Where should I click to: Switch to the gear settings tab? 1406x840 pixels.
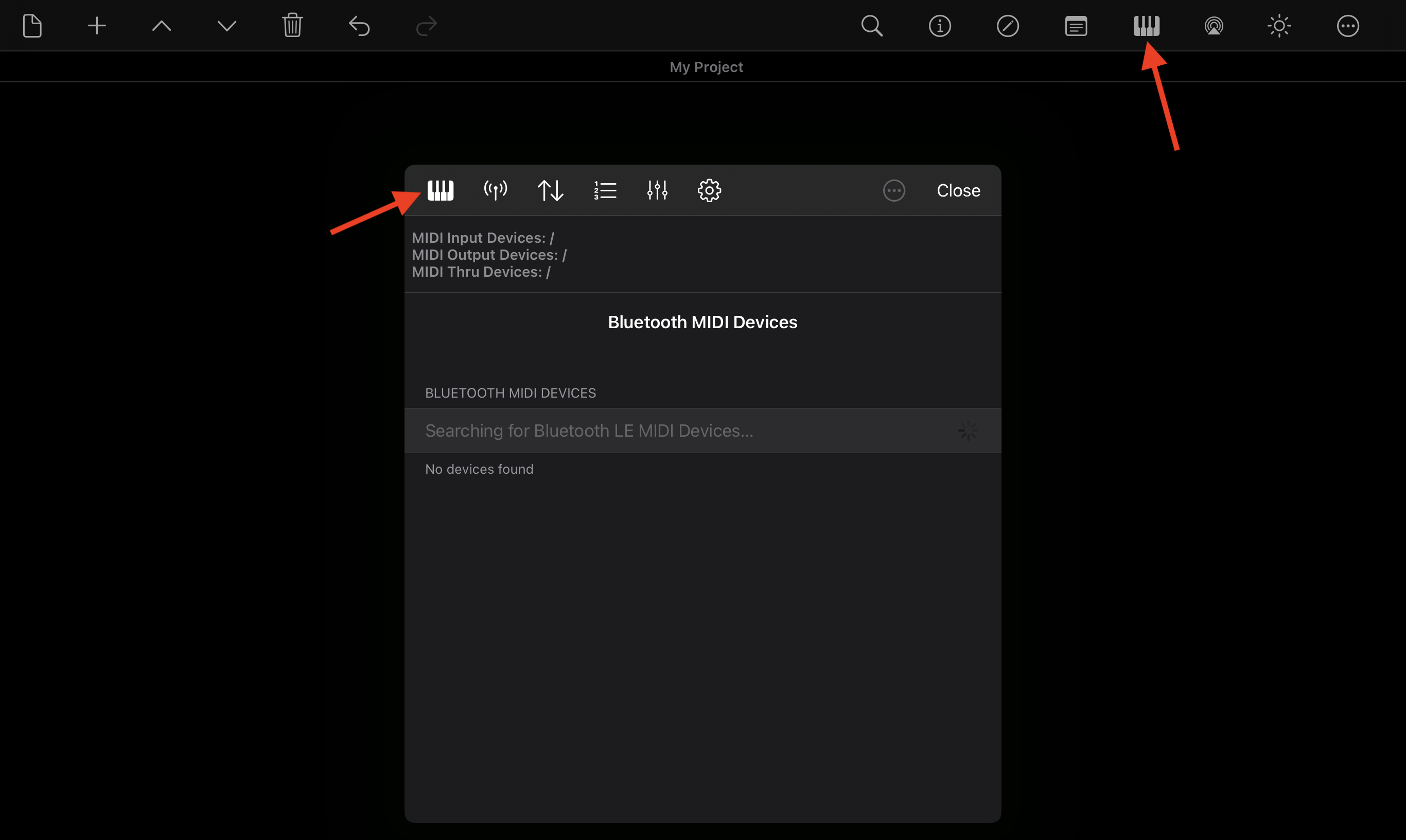coord(710,191)
